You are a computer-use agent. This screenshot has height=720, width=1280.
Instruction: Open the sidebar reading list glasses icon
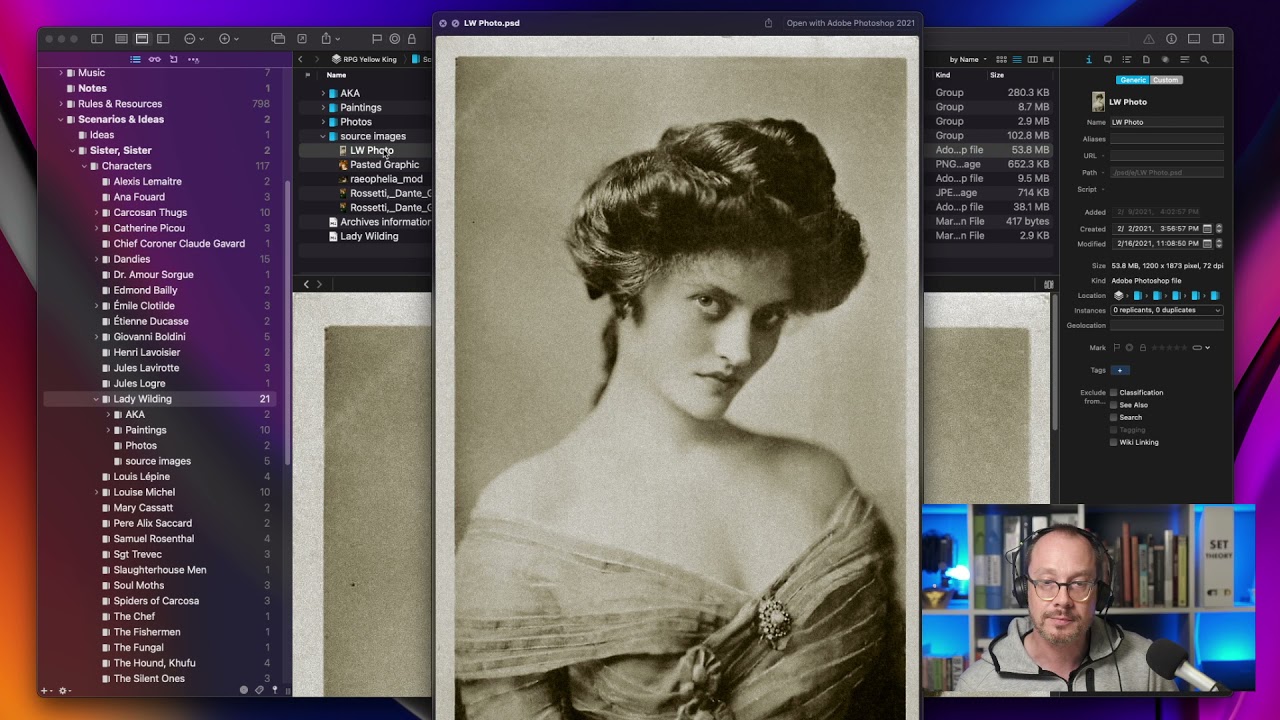click(154, 59)
